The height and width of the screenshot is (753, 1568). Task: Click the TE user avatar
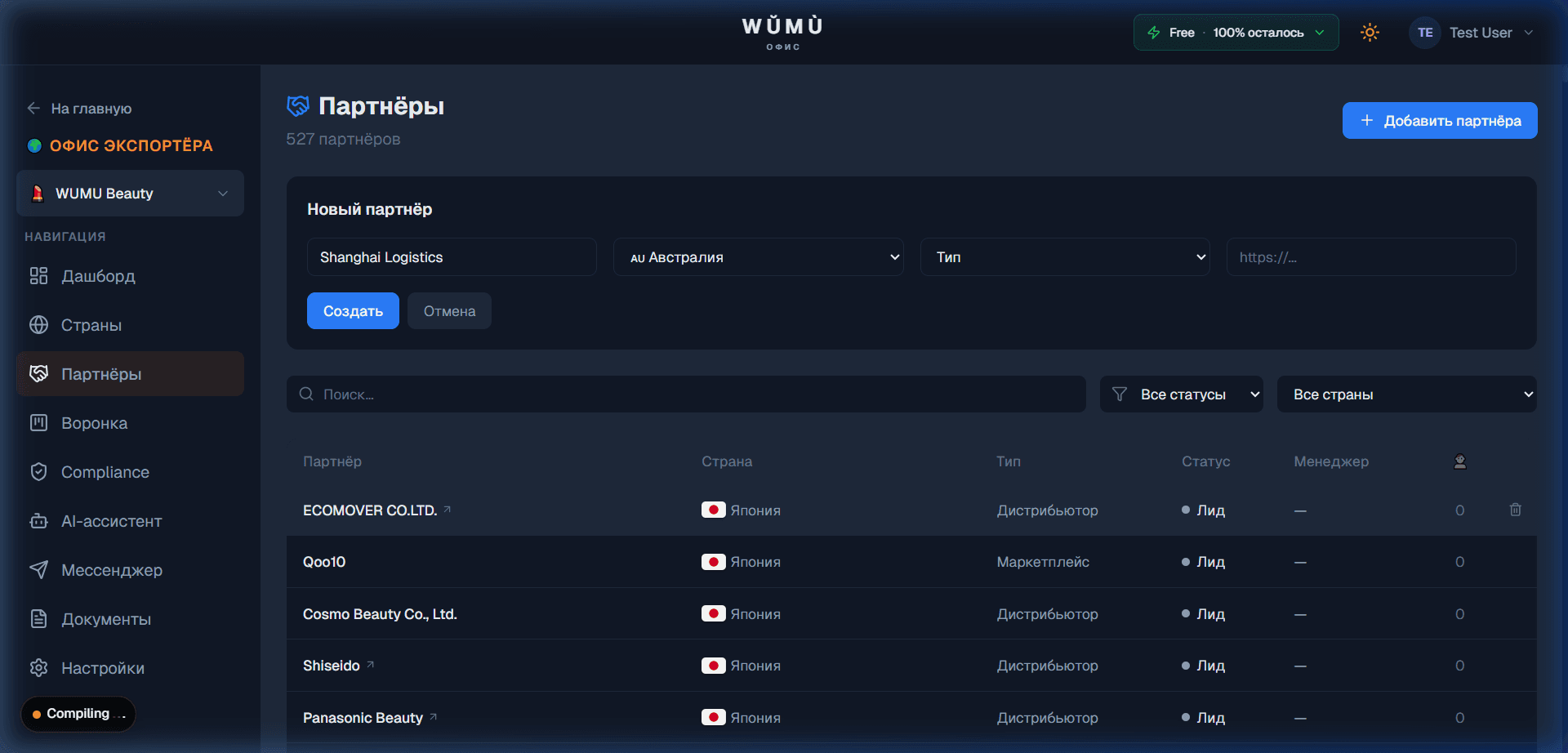1424,33
